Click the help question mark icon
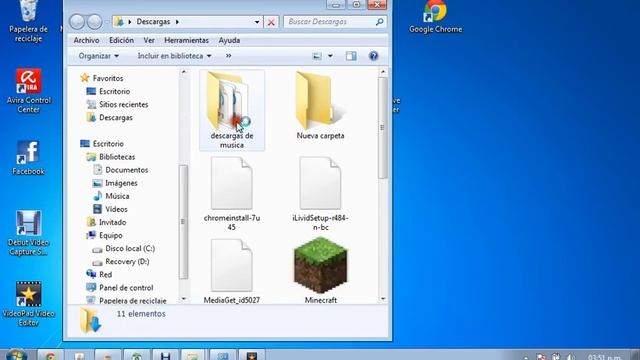The height and width of the screenshot is (360, 640). point(373,56)
